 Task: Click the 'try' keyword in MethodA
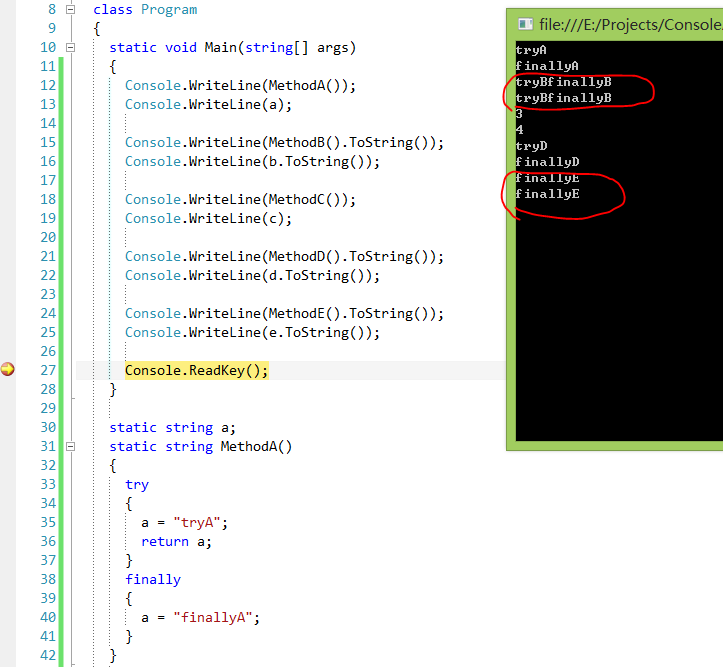coord(137,485)
